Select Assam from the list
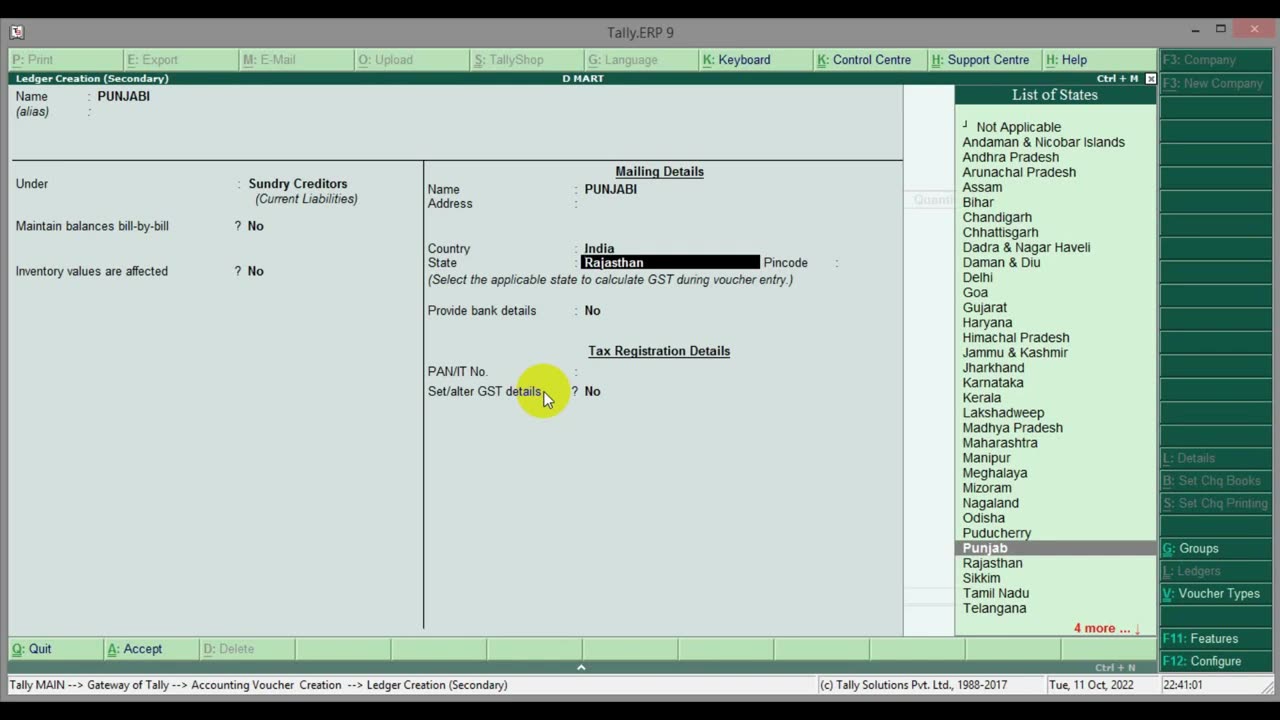This screenshot has width=1280, height=720. tap(982, 187)
